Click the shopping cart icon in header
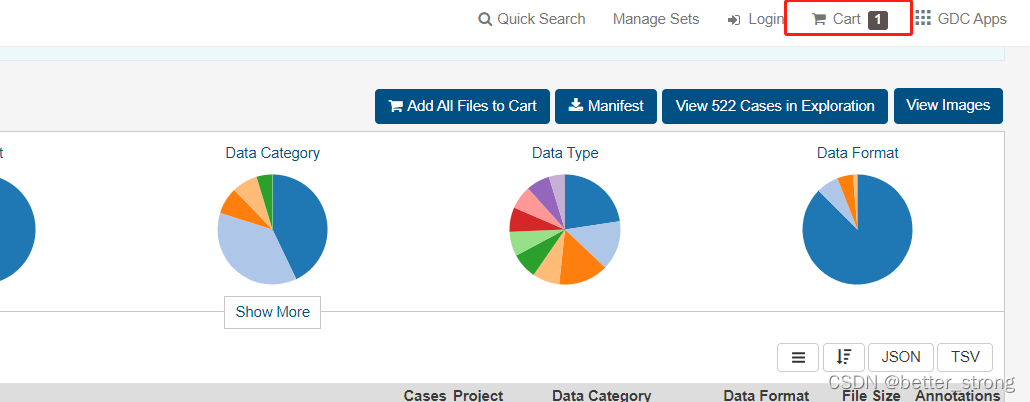Image resolution: width=1030 pixels, height=402 pixels. (818, 20)
